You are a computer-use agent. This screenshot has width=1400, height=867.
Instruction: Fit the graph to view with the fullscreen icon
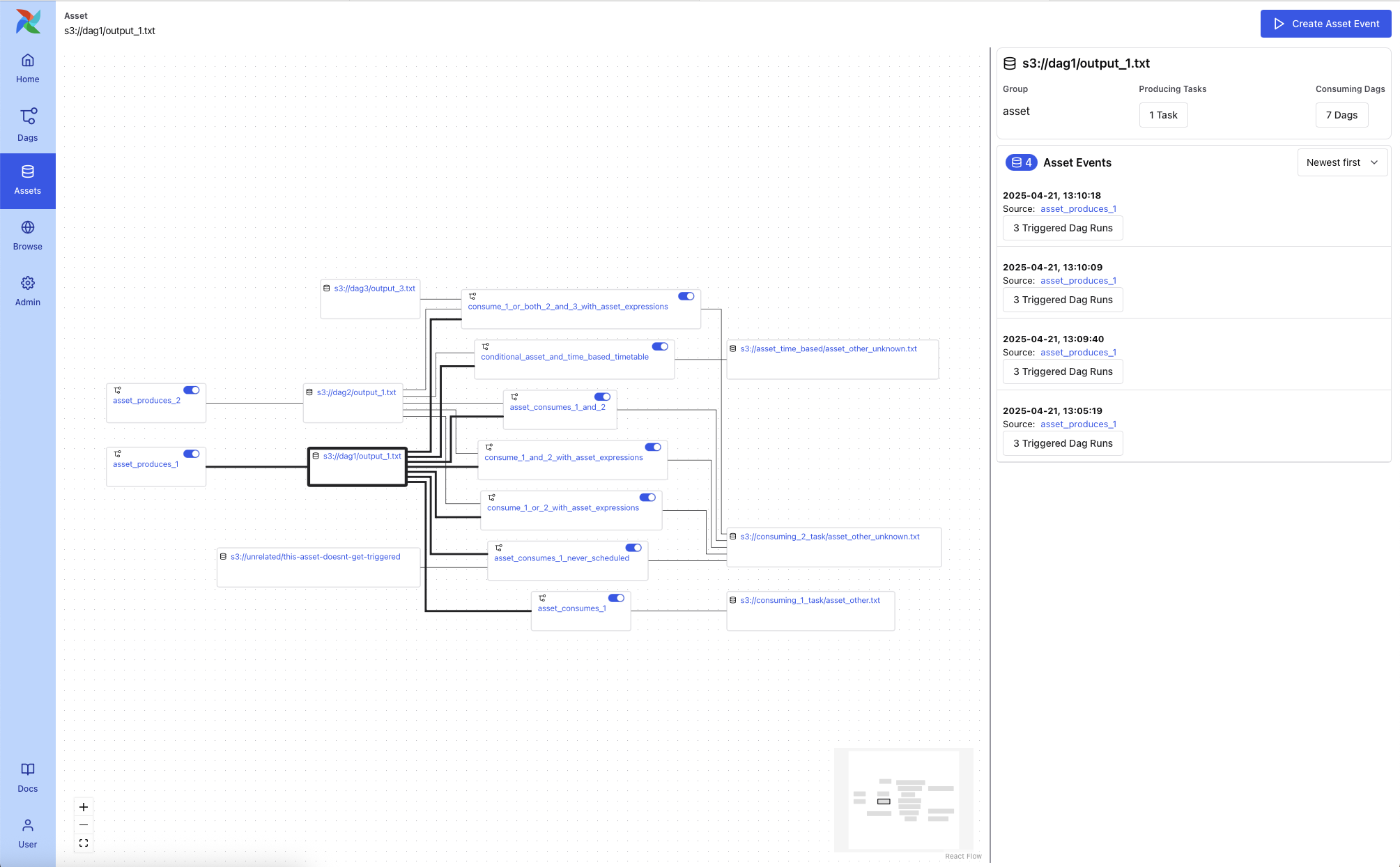pyautogui.click(x=84, y=843)
